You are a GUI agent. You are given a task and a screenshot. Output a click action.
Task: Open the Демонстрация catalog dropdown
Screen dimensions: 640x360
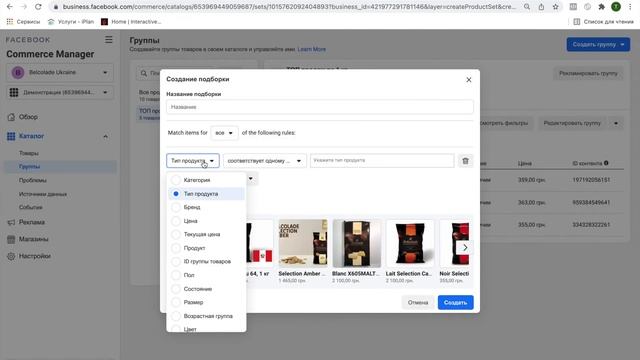coord(60,93)
